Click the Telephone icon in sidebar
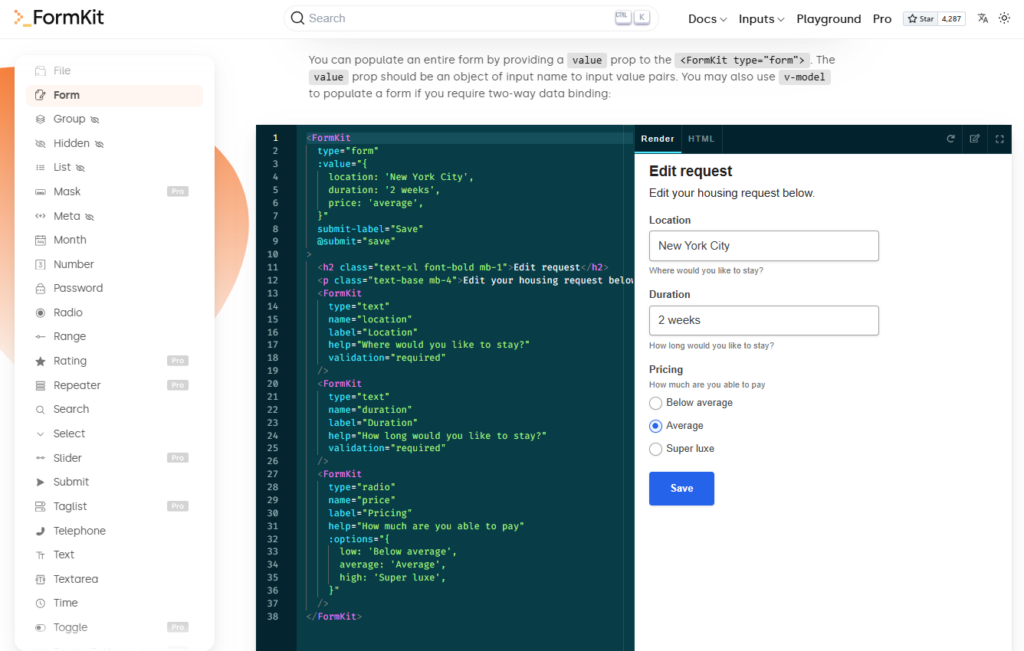 (40, 531)
